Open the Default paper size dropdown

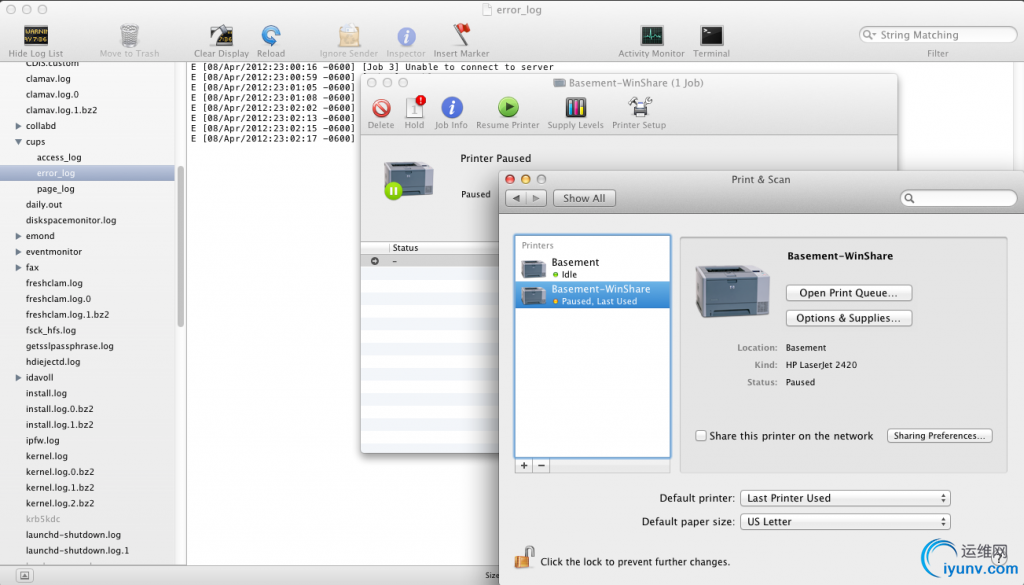tap(845, 522)
